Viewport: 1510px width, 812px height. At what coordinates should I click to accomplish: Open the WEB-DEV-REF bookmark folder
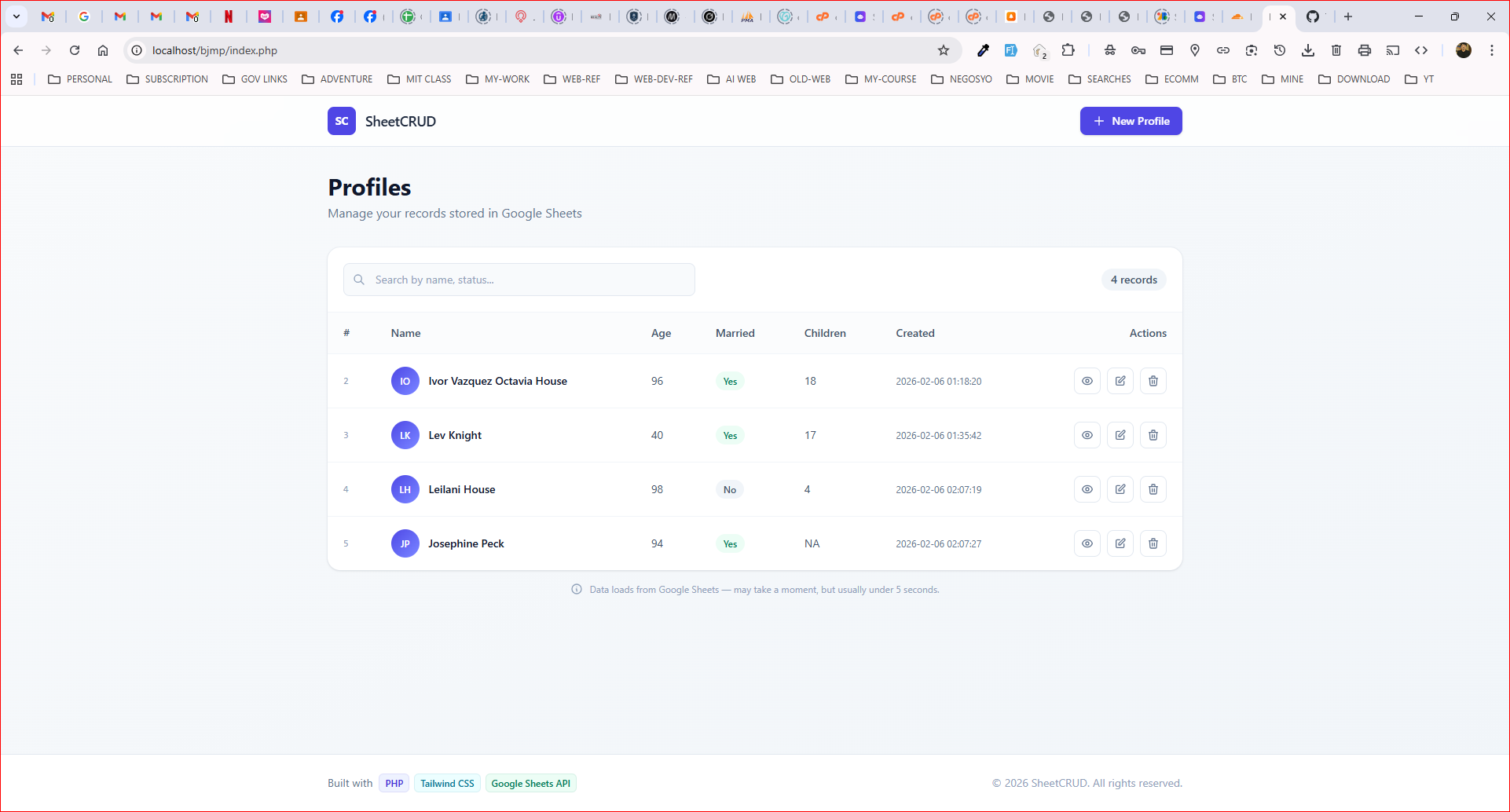pyautogui.click(x=654, y=79)
